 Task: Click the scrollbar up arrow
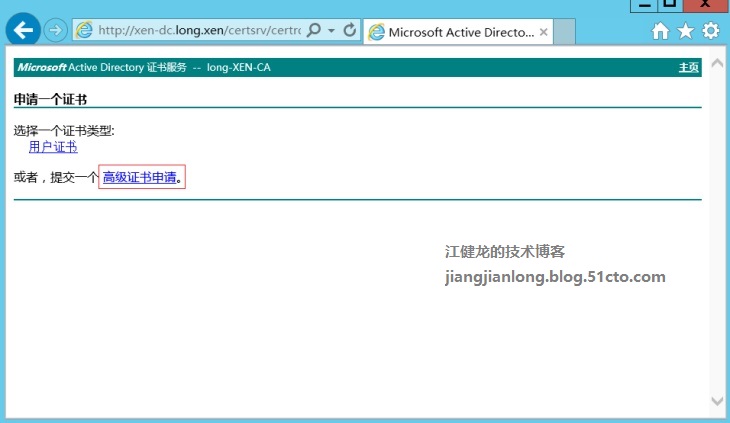tap(717, 63)
